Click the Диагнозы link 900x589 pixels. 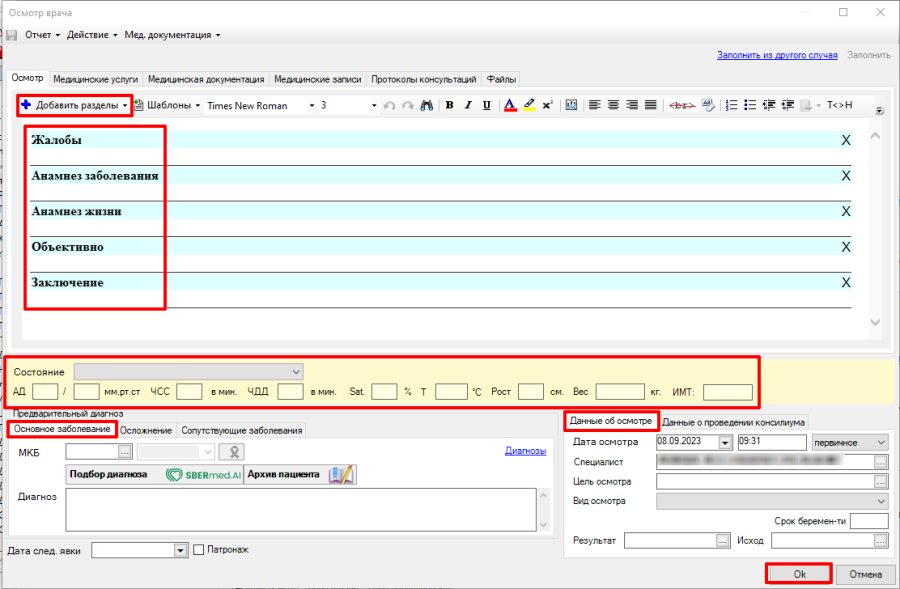[x=525, y=451]
